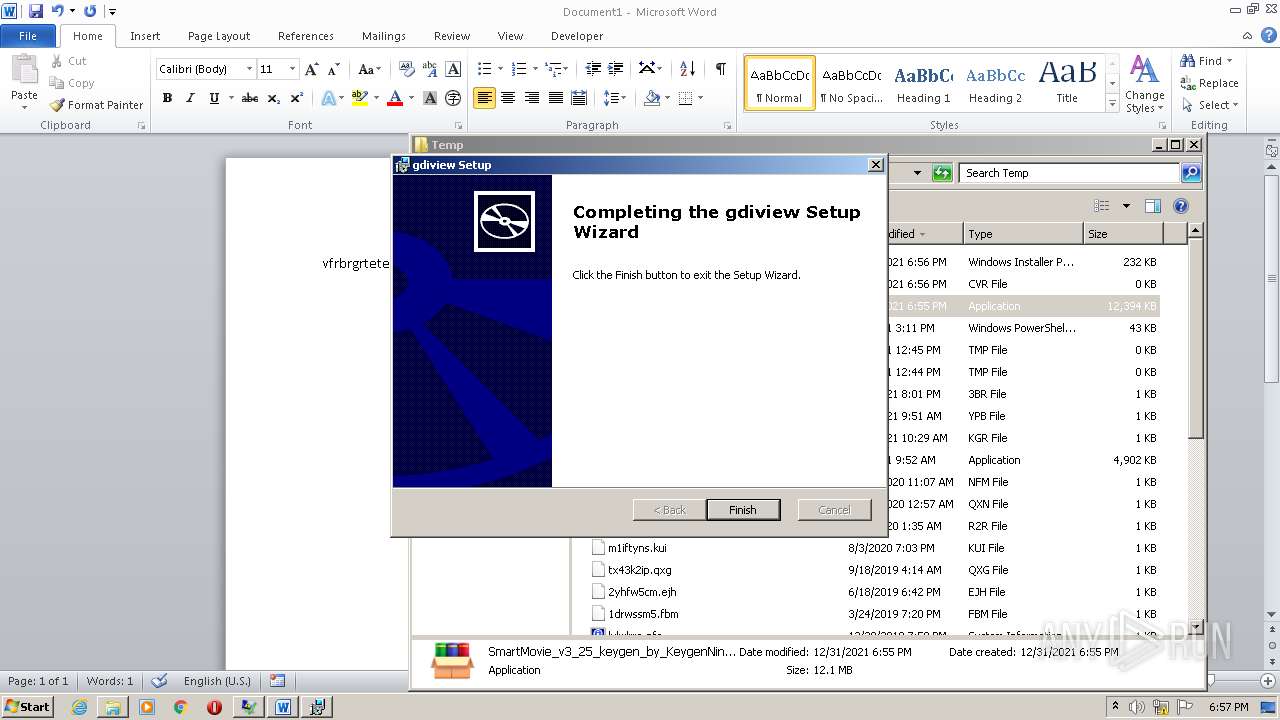Click the Align Text Right icon
Viewport: 1280px width, 720px height.
click(x=531, y=98)
